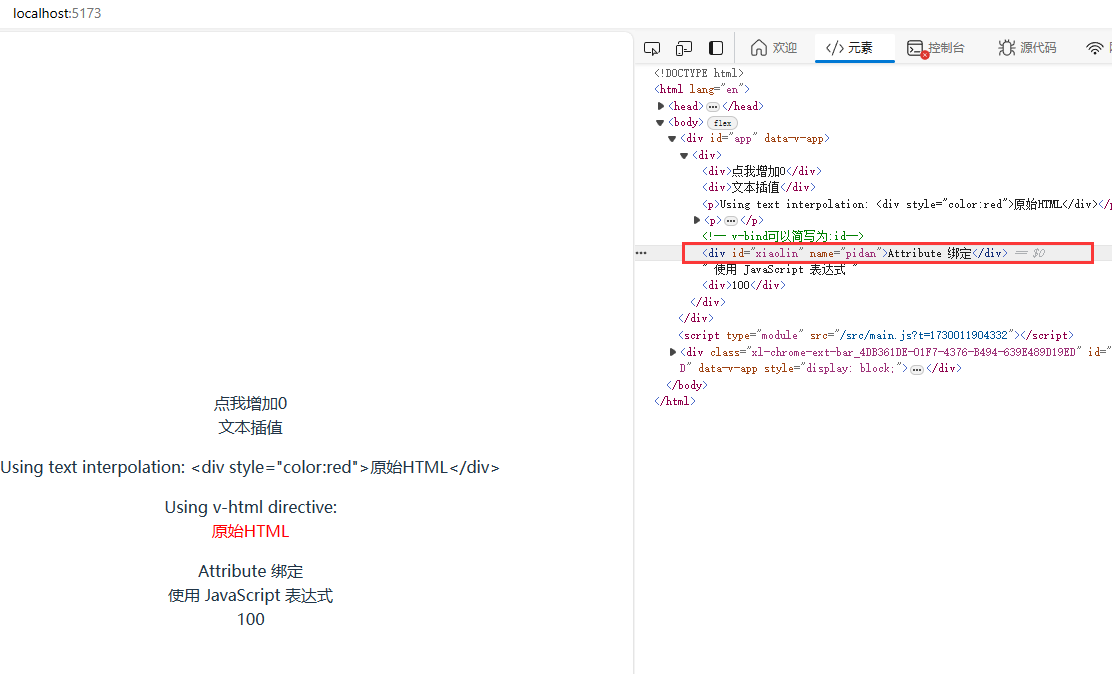
Task: Select the 文本插值 div in the DOM tree
Action: pyautogui.click(x=759, y=187)
